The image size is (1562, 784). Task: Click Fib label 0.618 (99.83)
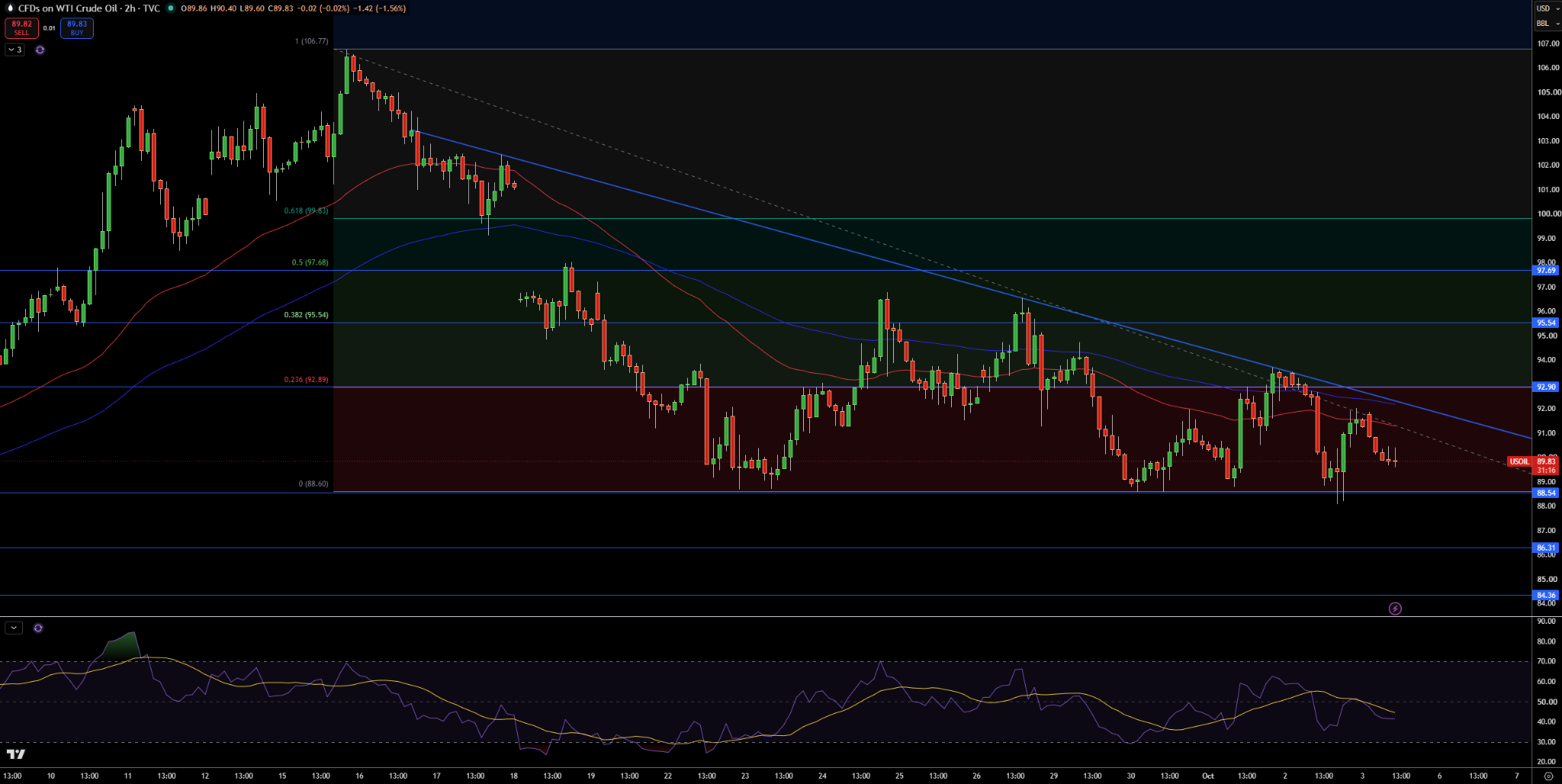(306, 210)
